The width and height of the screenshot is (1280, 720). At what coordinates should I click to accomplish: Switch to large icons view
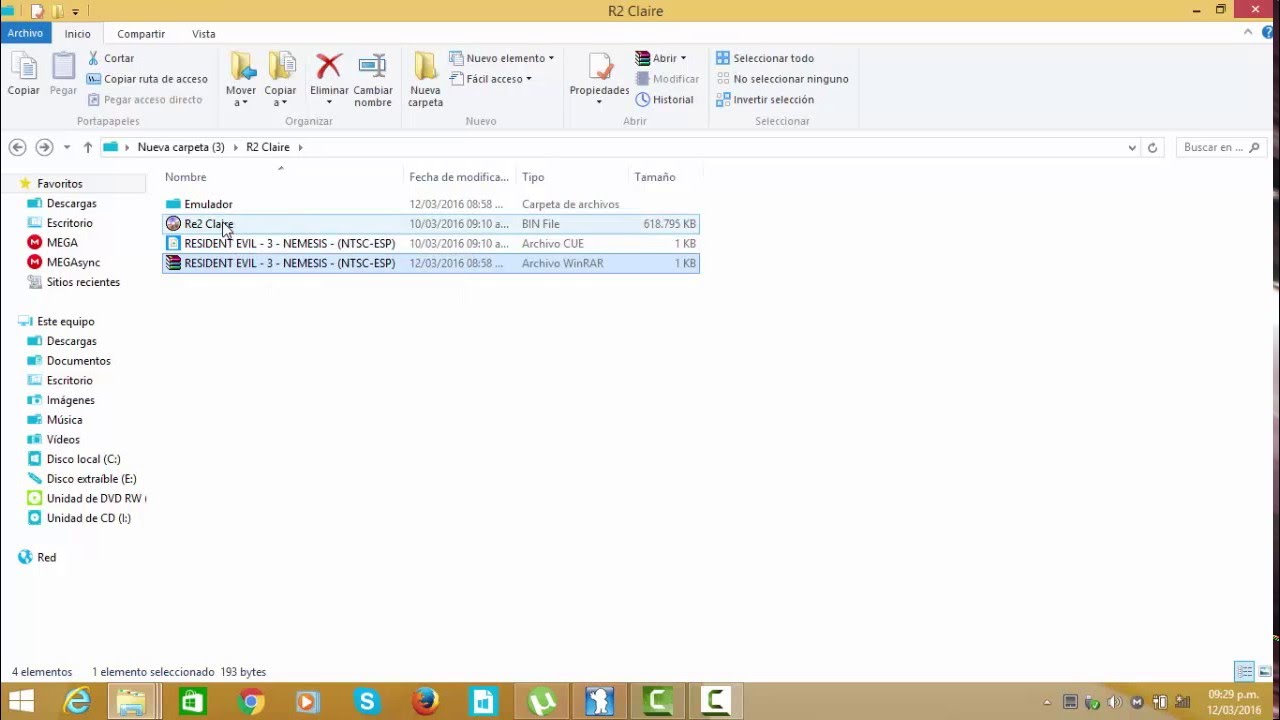(x=1265, y=671)
